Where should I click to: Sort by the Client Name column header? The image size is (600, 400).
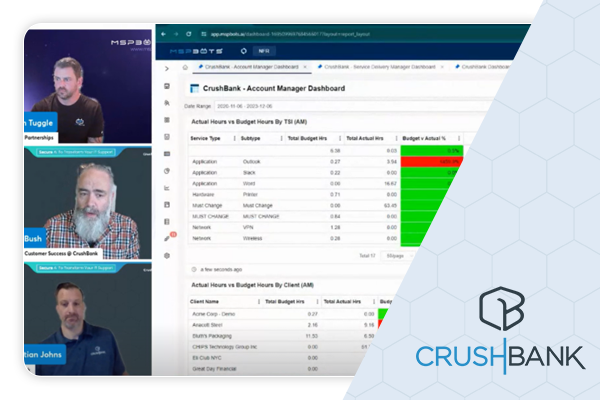click(x=204, y=302)
